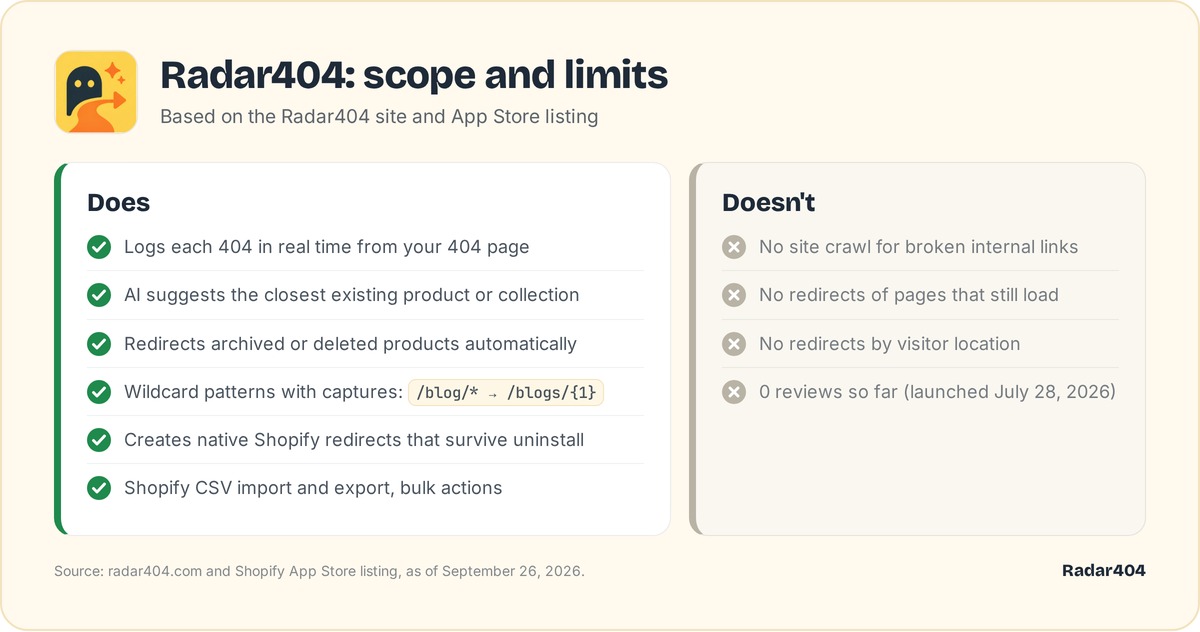Screen dimensions: 1200x632
Task: Click green check beside 'Shopify CSV import and export'
Action: [99, 488]
